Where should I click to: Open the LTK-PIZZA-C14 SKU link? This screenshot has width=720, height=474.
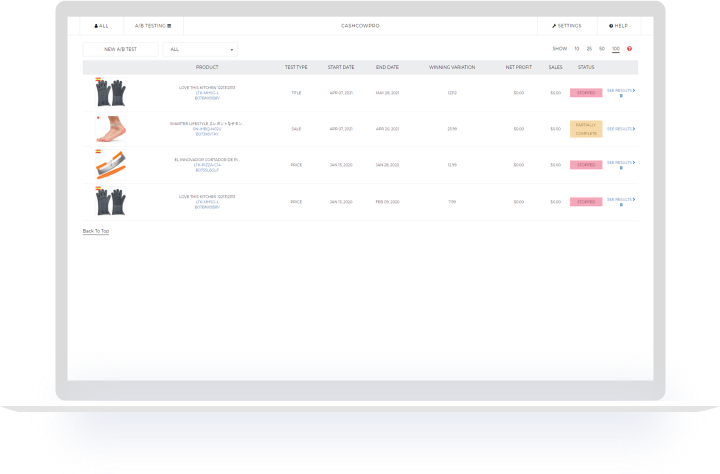point(207,165)
